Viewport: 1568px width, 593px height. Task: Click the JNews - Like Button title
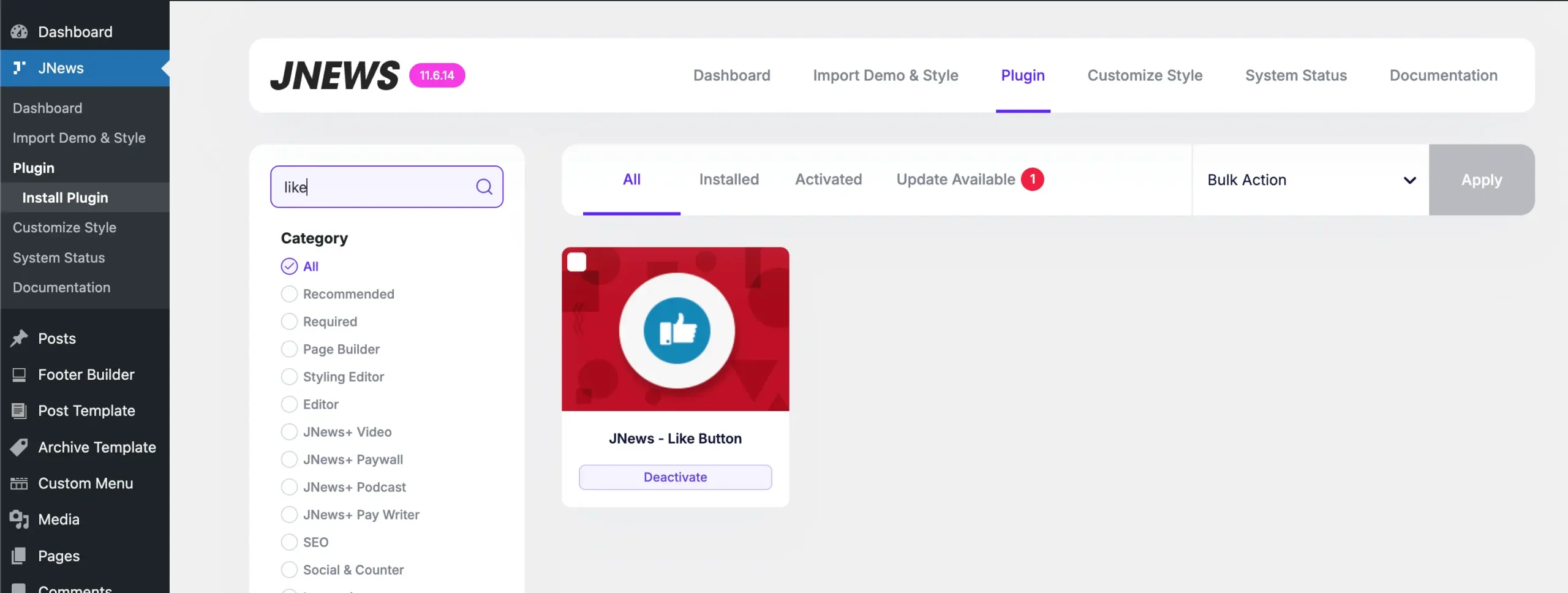(675, 439)
